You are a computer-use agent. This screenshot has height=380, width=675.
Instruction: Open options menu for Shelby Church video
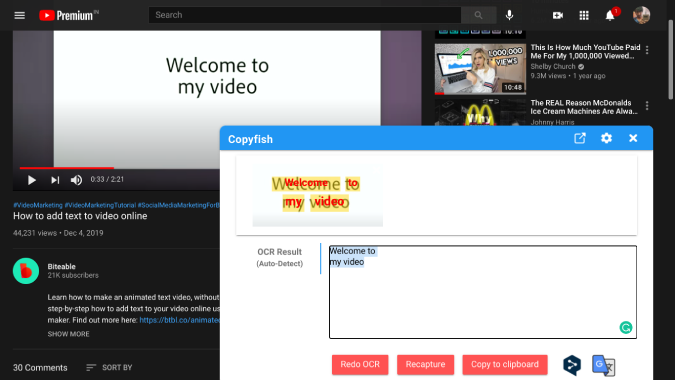point(647,50)
